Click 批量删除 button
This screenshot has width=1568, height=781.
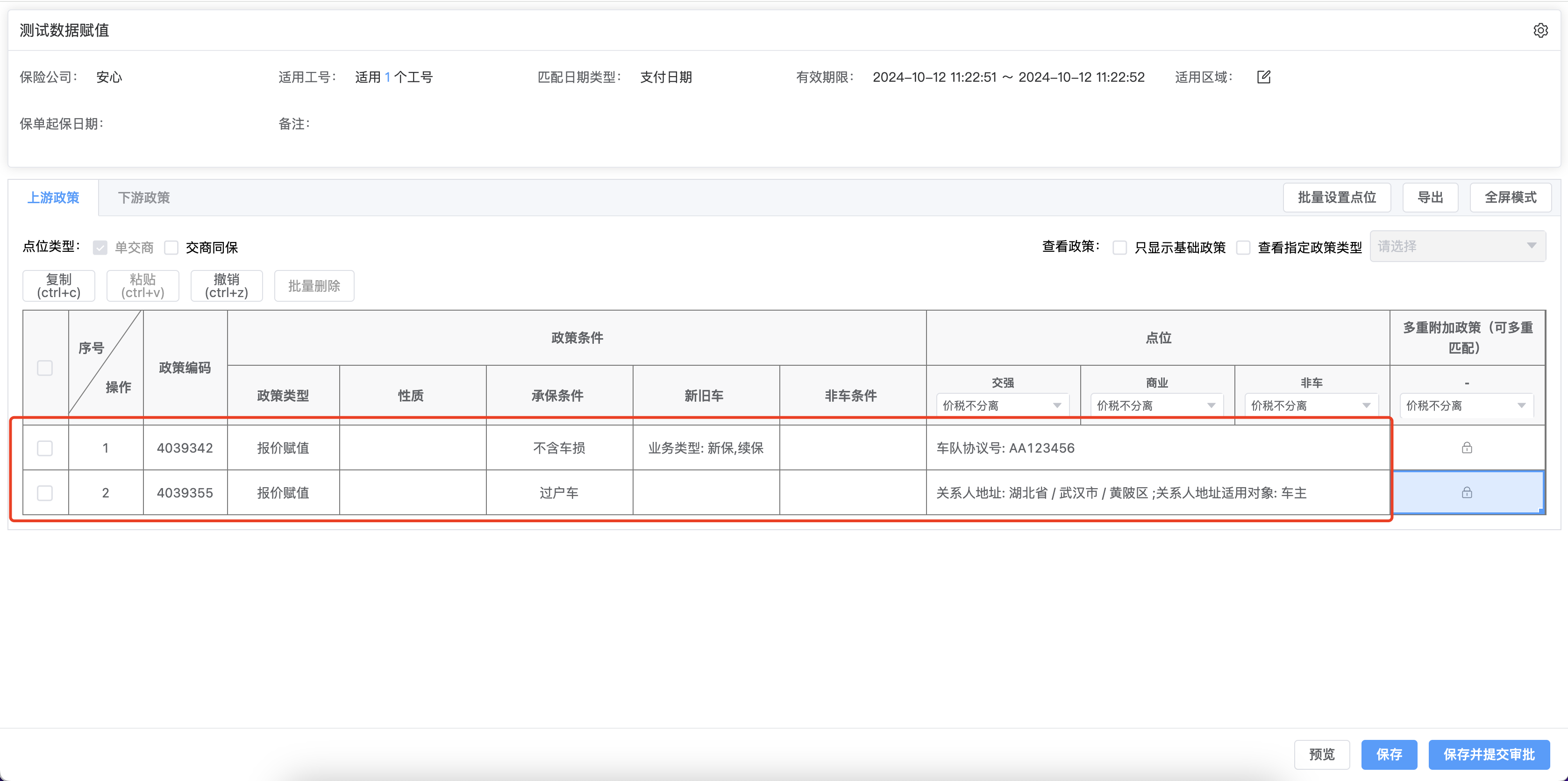[x=314, y=285]
